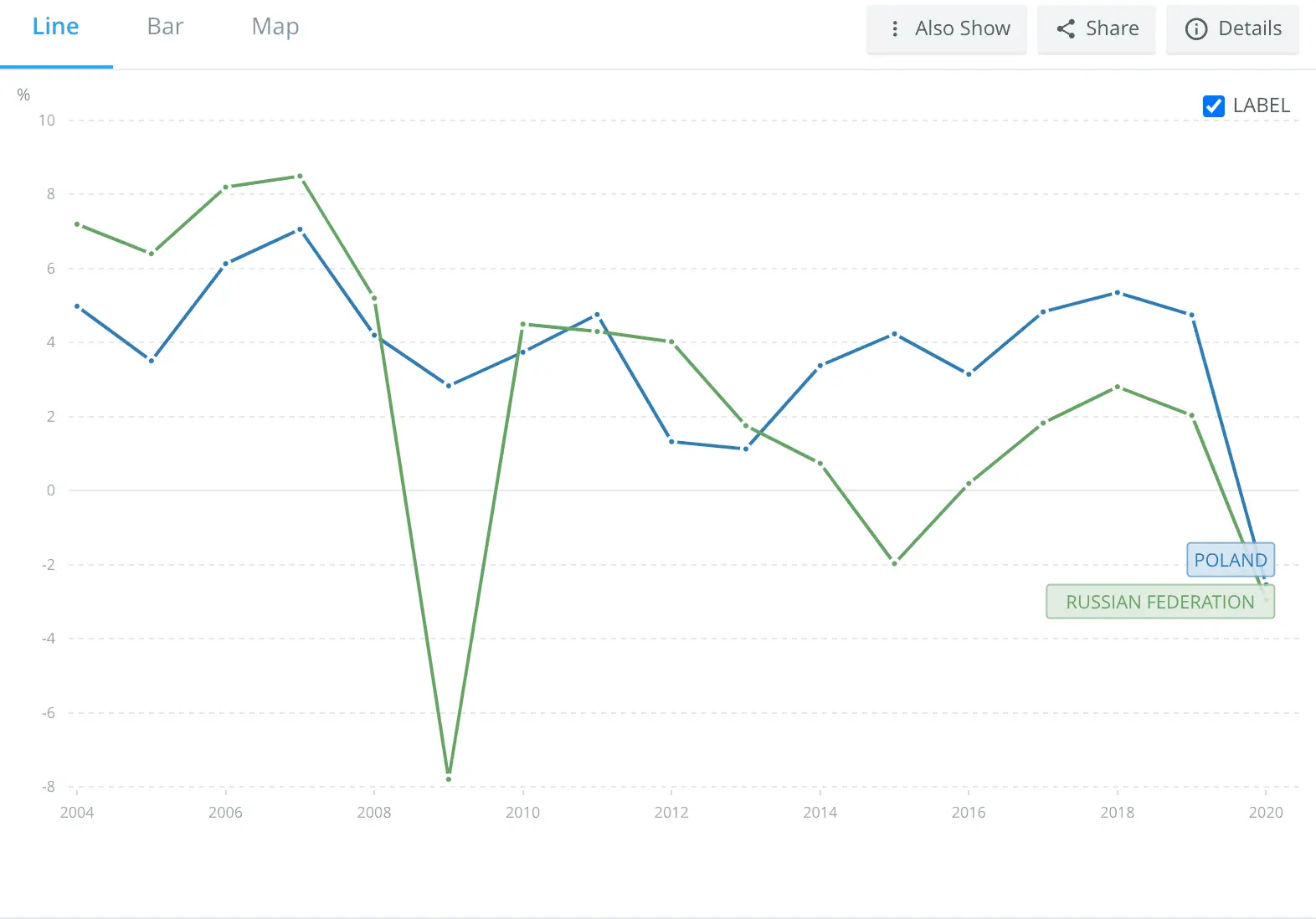Image resolution: width=1316 pixels, height=919 pixels.
Task: Click the three-dot Also Show icon
Action: pyautogui.click(x=895, y=29)
